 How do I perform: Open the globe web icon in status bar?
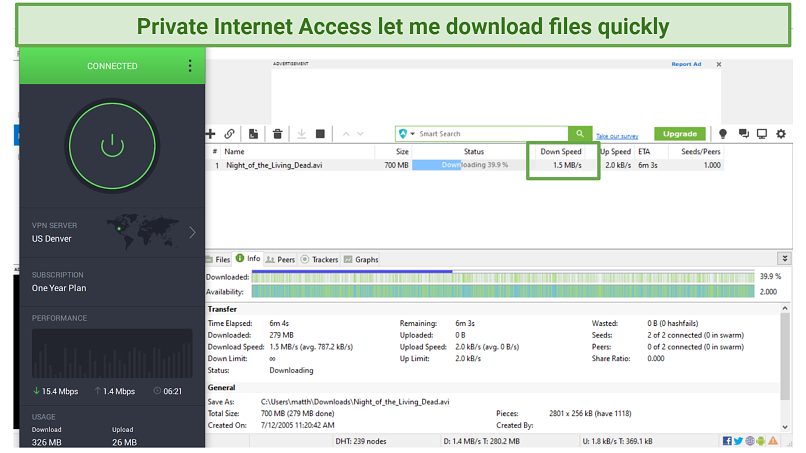750,441
